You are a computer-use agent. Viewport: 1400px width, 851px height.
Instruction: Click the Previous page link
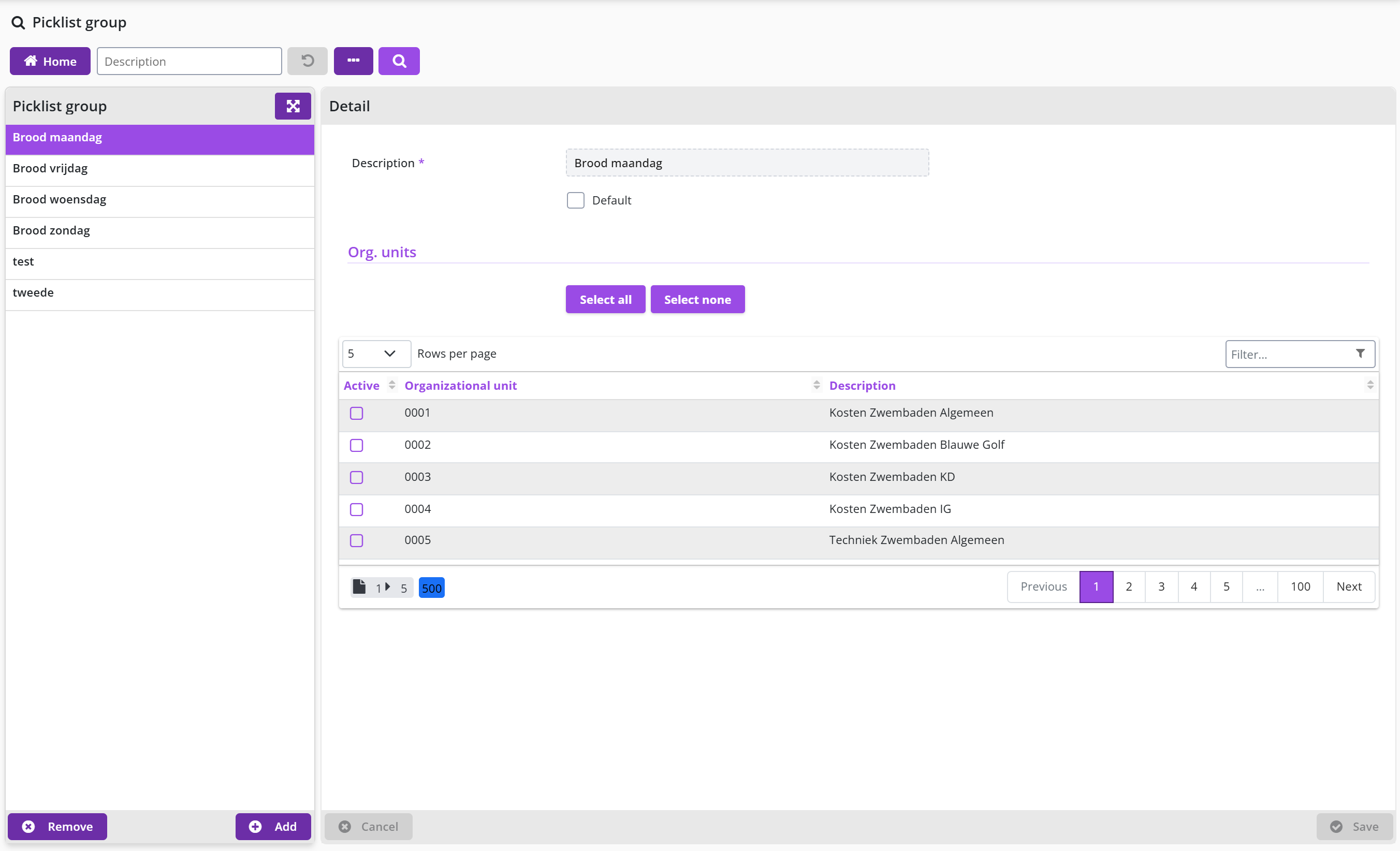coord(1043,586)
